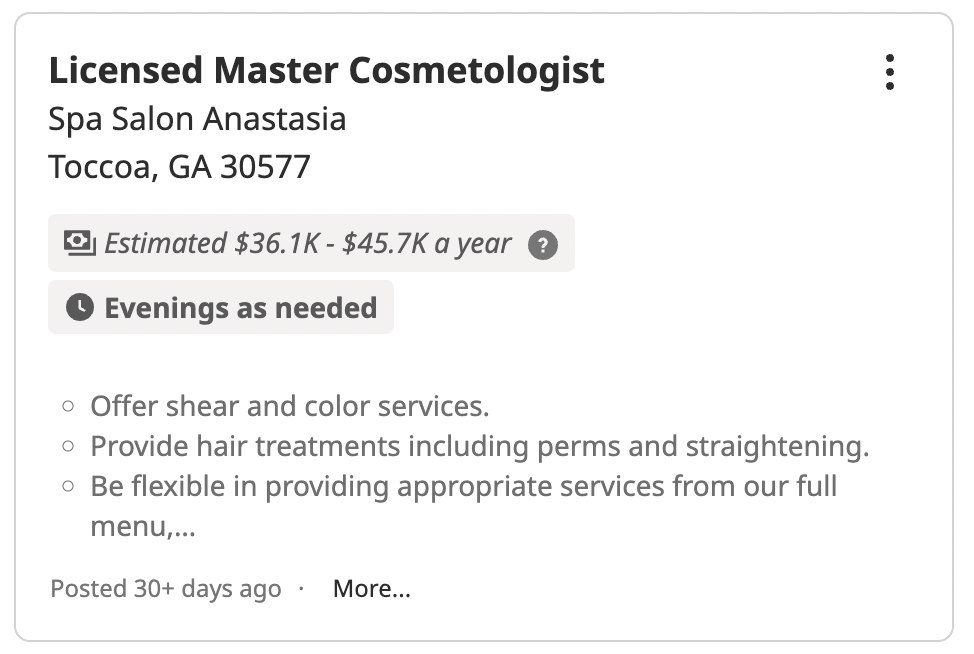Image resolution: width=974 pixels, height=654 pixels.
Task: Click the salary estimate help question mark
Action: (542, 244)
